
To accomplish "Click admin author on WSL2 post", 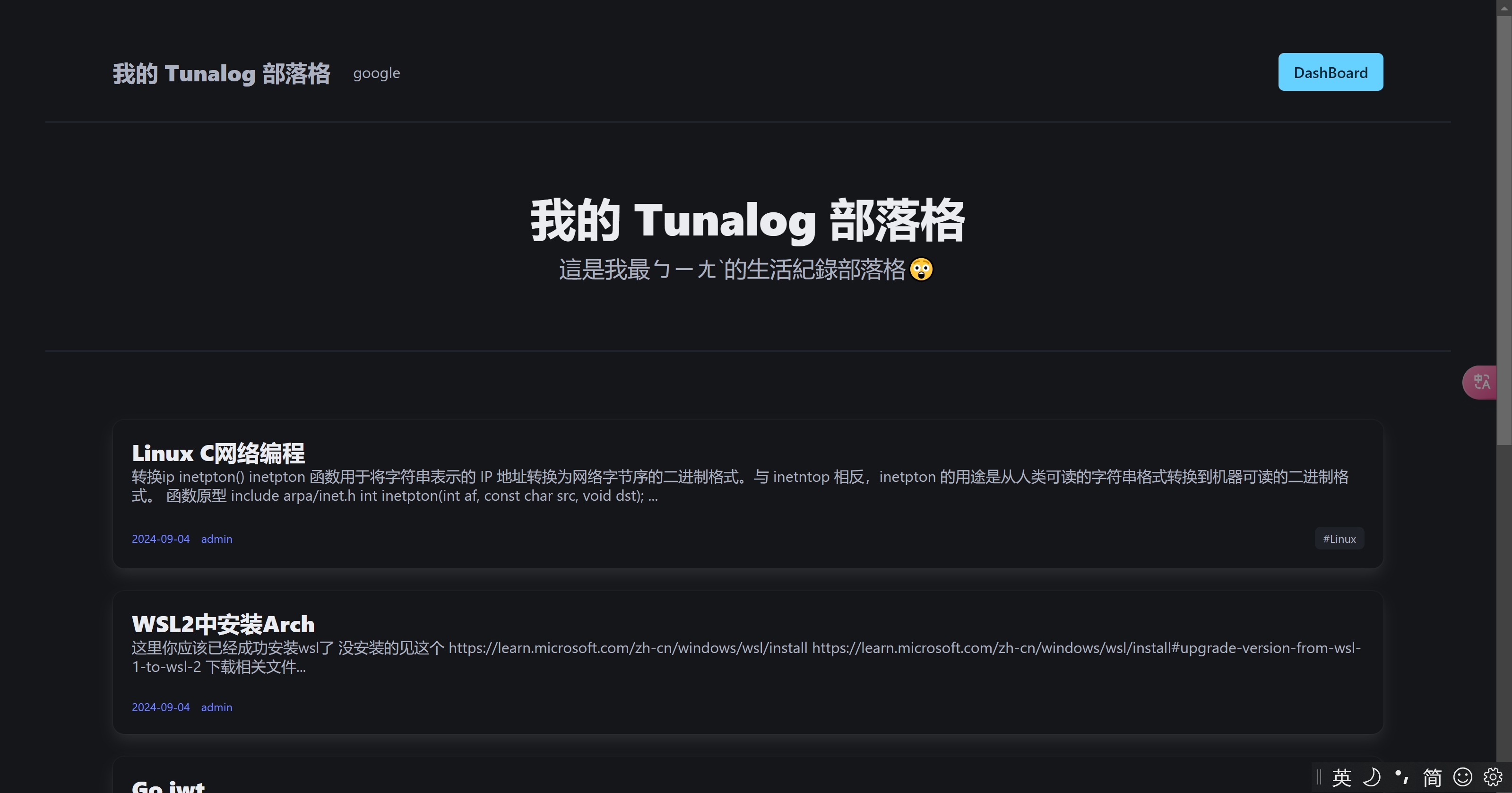I will [216, 707].
